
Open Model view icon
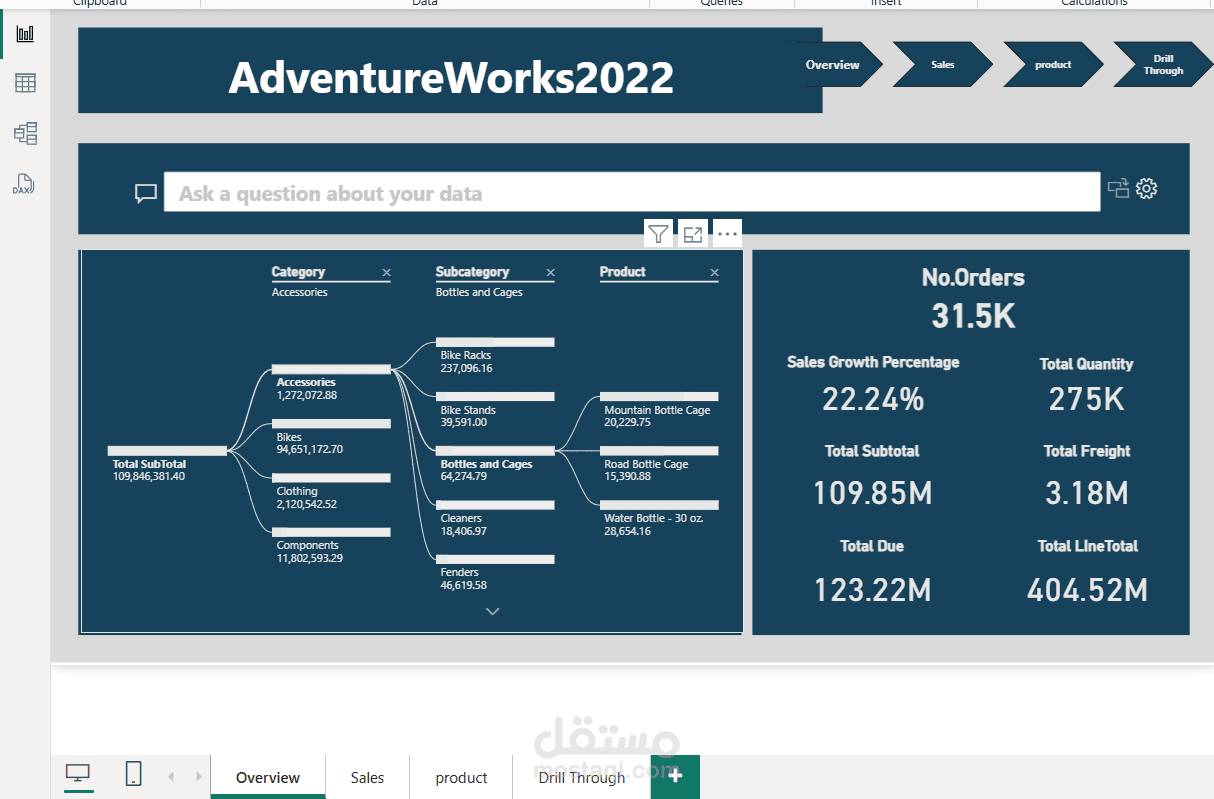25,133
